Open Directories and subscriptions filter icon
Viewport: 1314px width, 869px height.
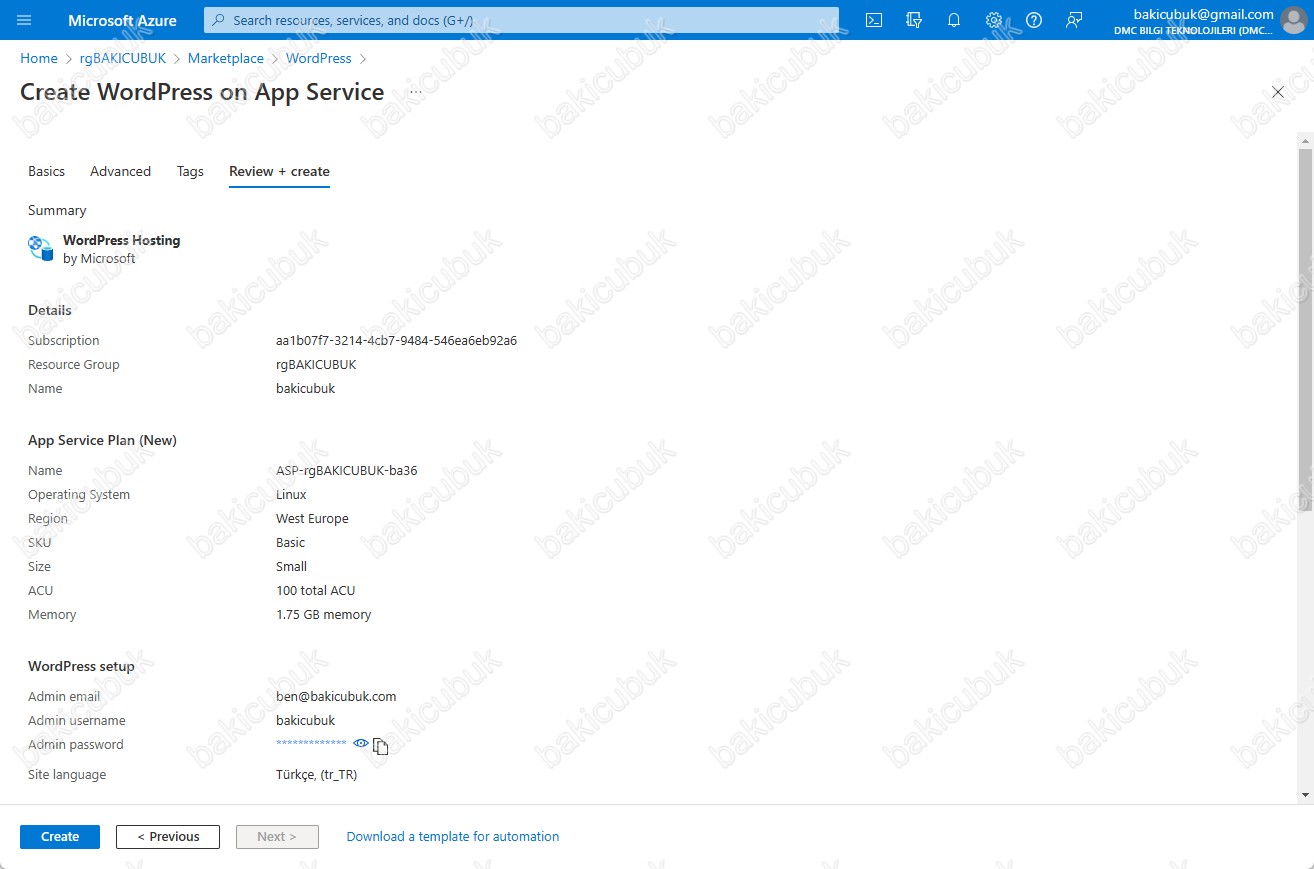(913, 20)
